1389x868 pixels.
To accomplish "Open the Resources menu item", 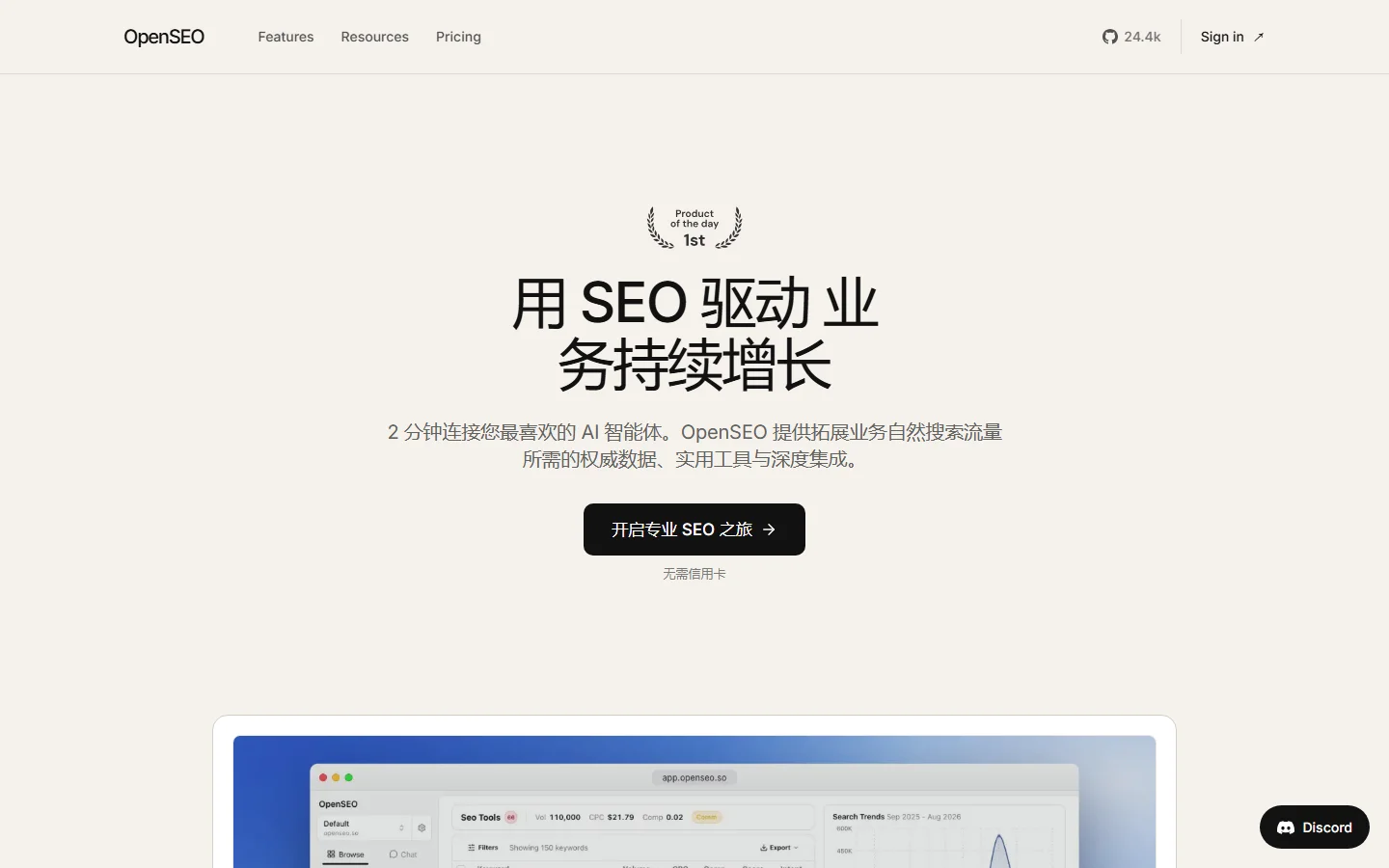I will tap(374, 37).
